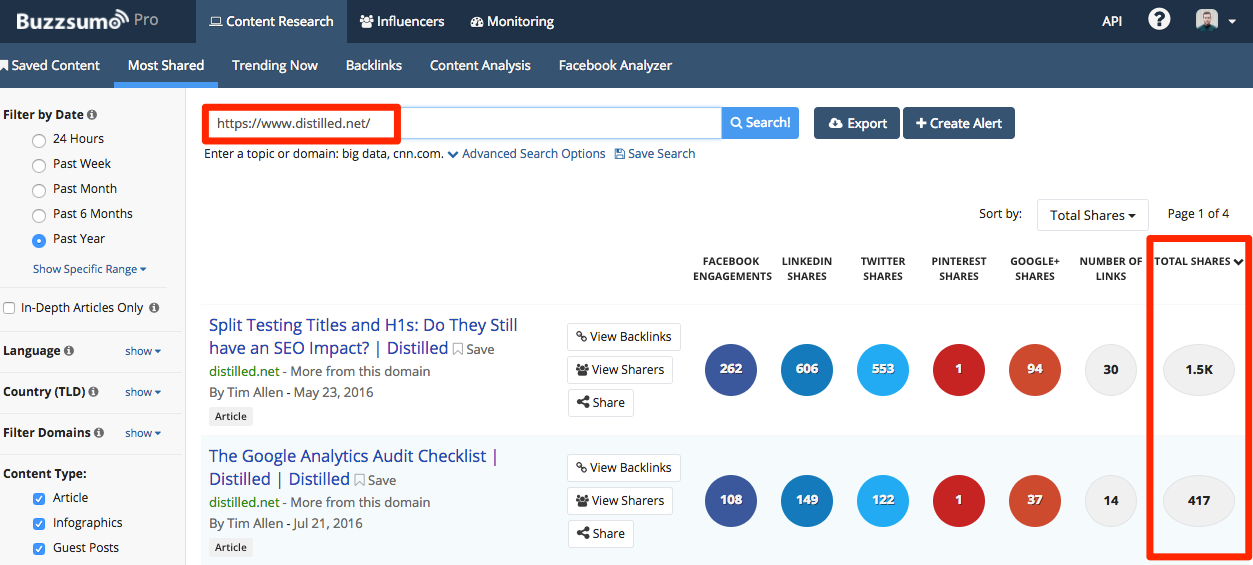
Task: Switch to Content Analysis tab
Action: (480, 65)
